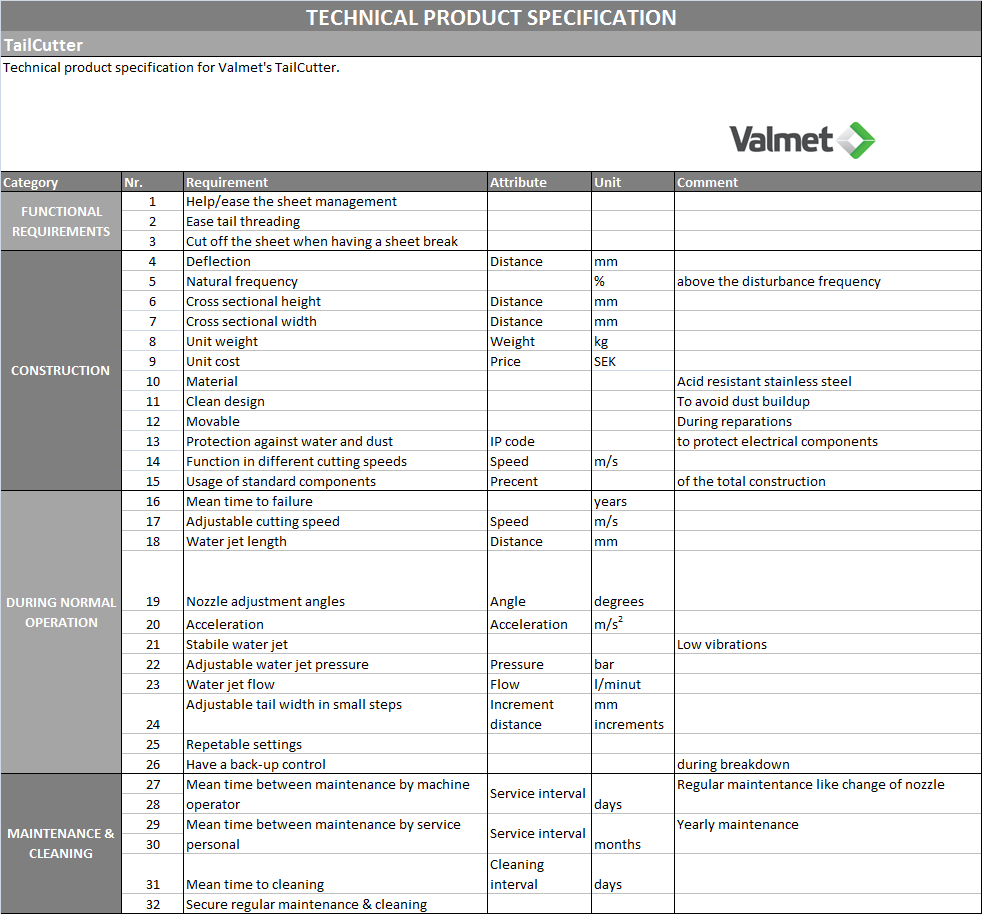Click 'Water jet length' cell
This screenshot has width=982, height=914.
tap(335, 542)
